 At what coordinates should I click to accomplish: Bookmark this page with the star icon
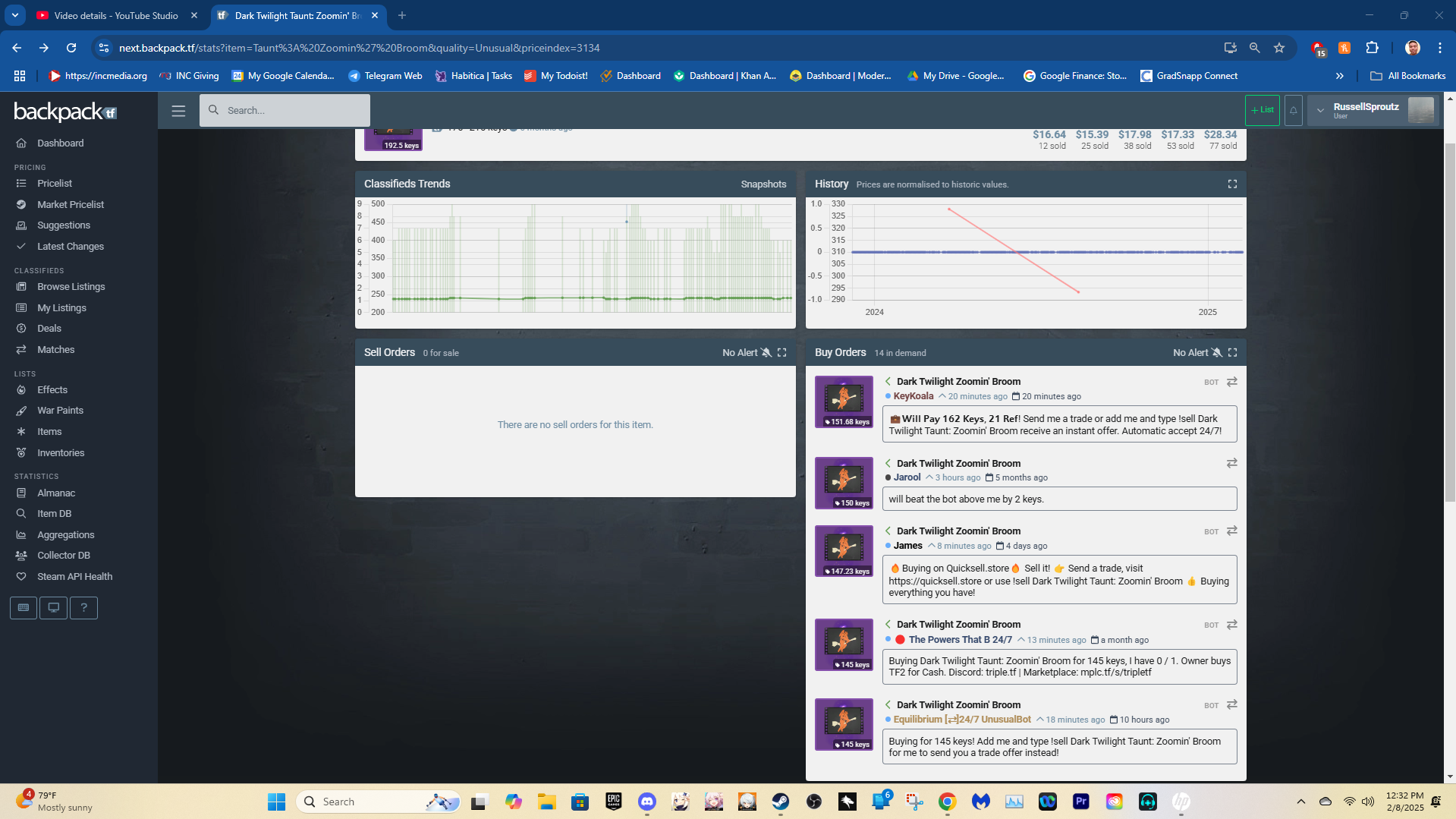click(x=1279, y=48)
